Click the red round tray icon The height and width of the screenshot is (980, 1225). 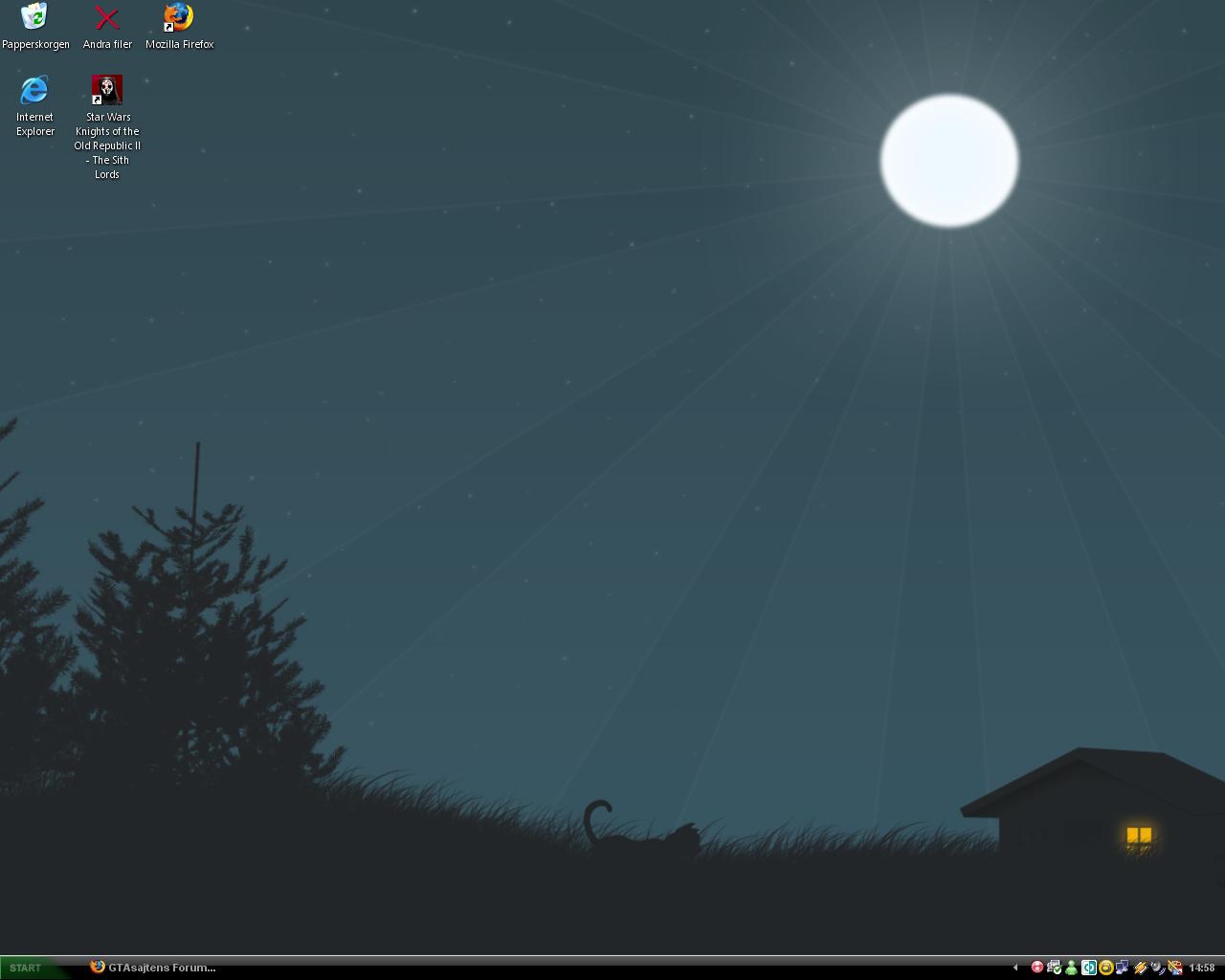tap(1036, 968)
